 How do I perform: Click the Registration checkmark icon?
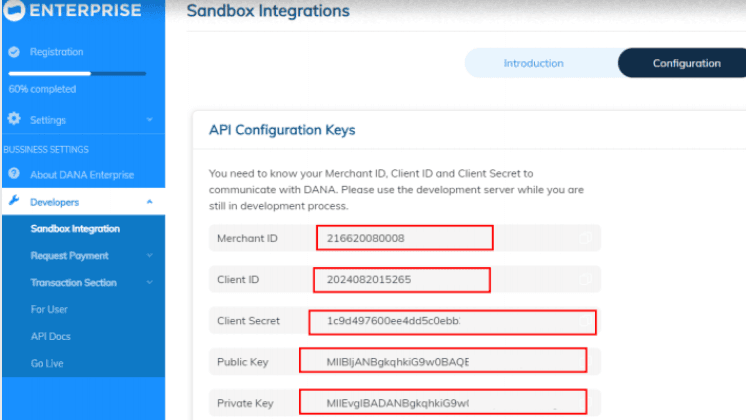14,52
